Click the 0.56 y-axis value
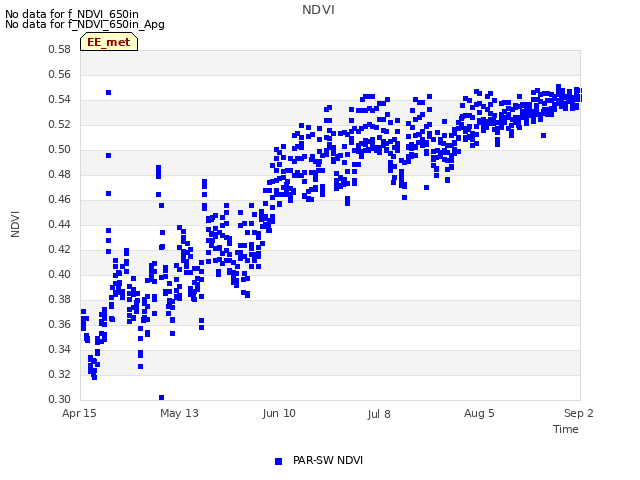This screenshot has width=640, height=480. tap(59, 75)
